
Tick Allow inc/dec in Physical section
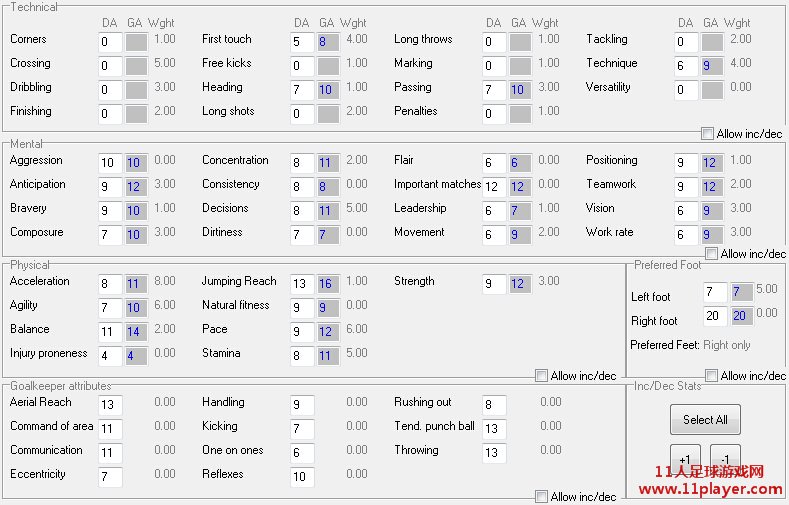[541, 376]
